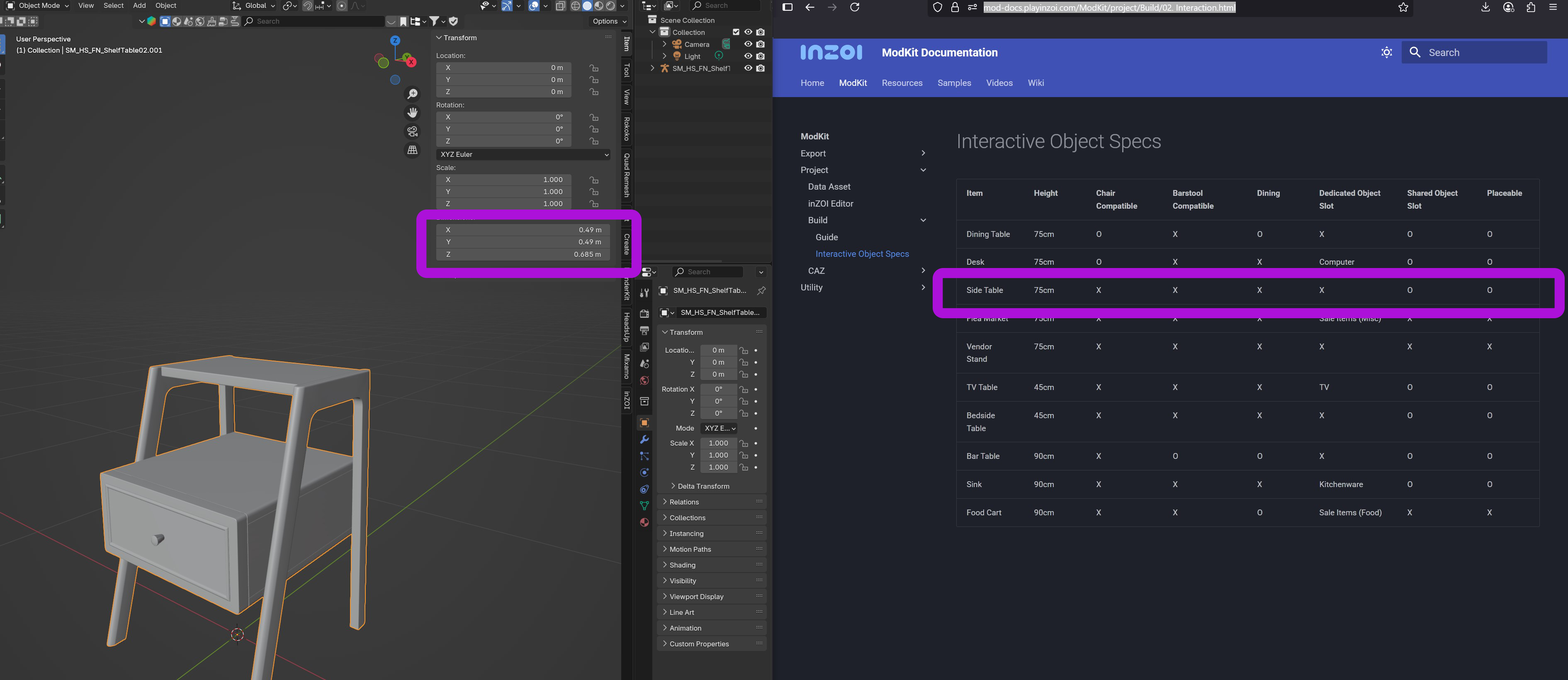Open the View Layer properties icon
This screenshot has width=1568, height=680.
pos(644,347)
